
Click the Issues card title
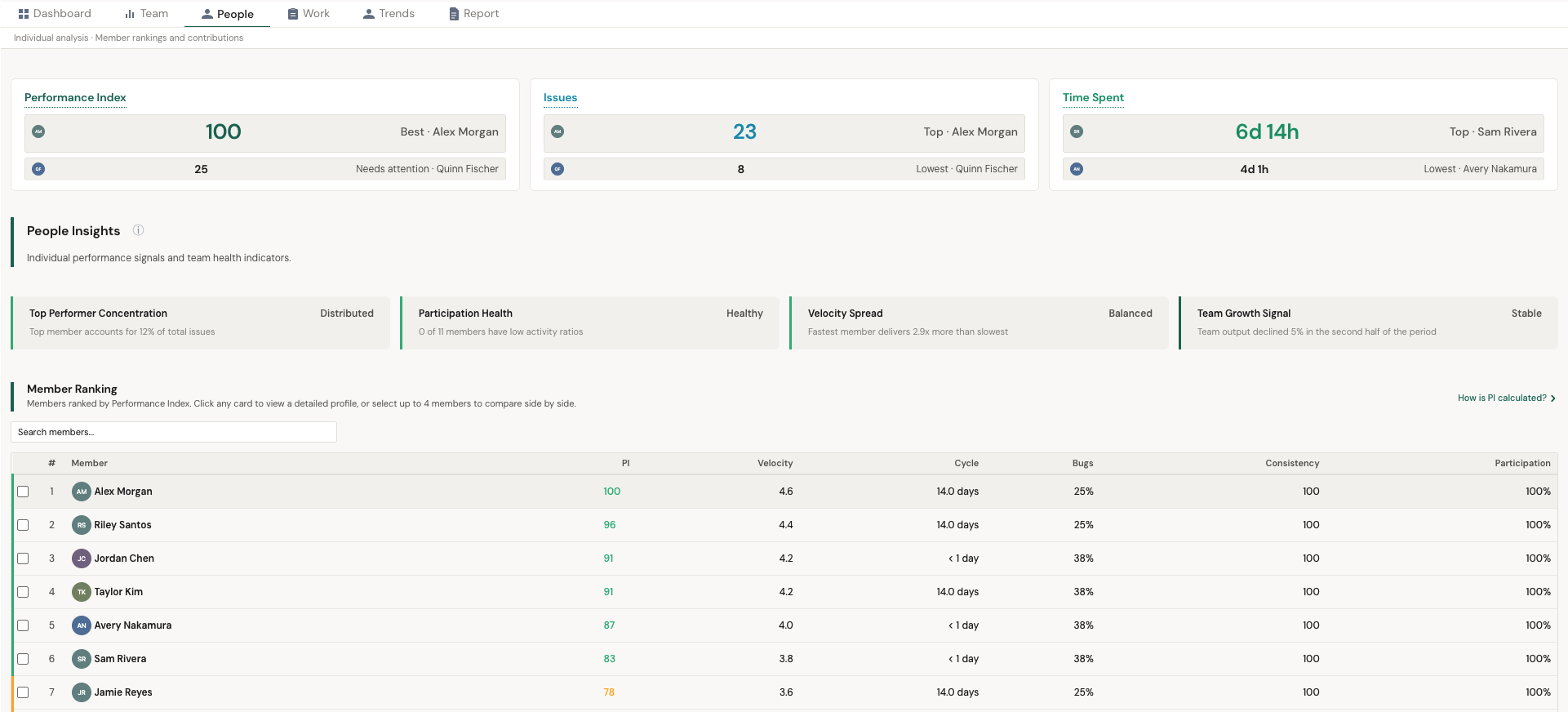click(560, 97)
